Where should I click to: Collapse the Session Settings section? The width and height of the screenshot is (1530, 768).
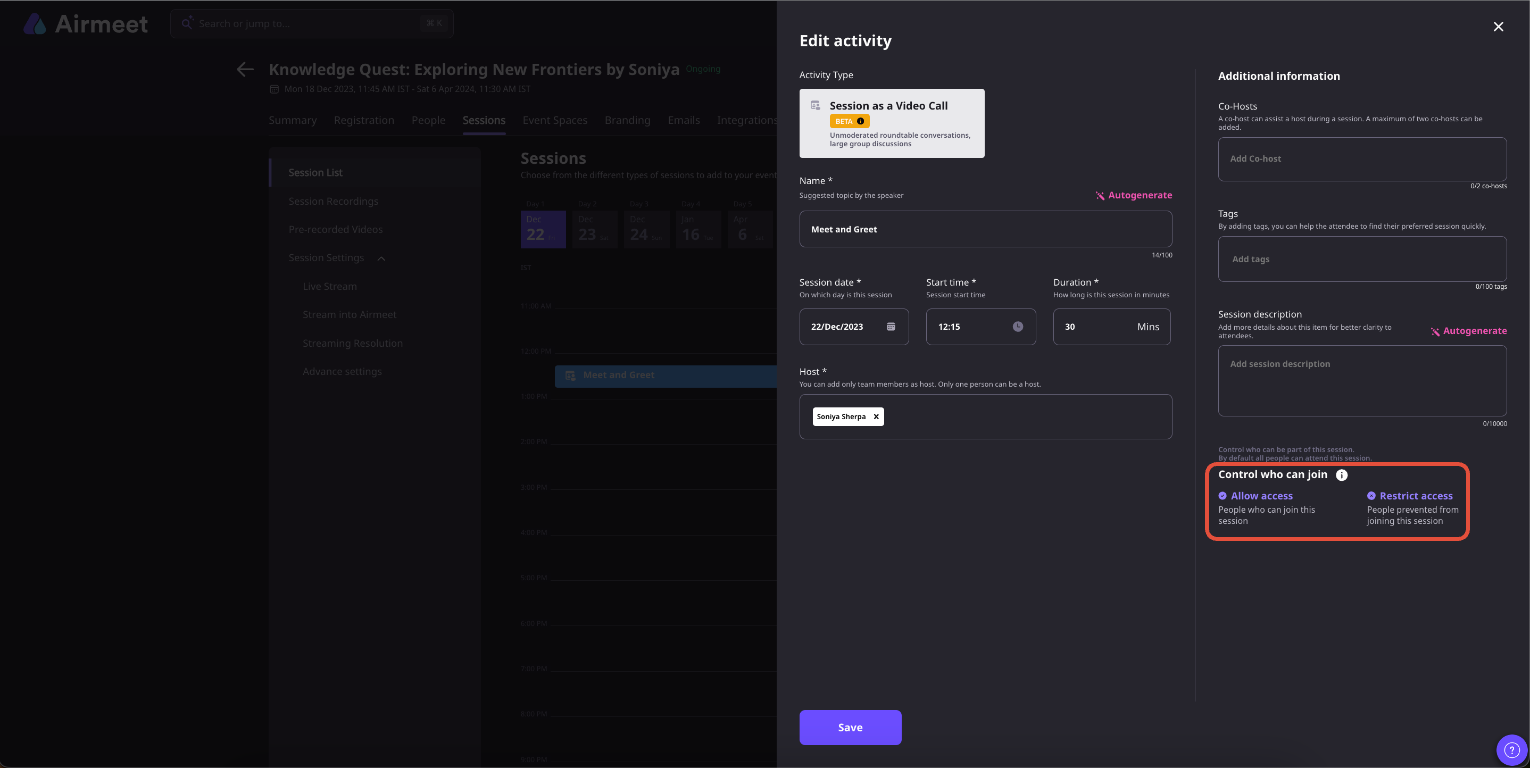pyautogui.click(x=381, y=258)
